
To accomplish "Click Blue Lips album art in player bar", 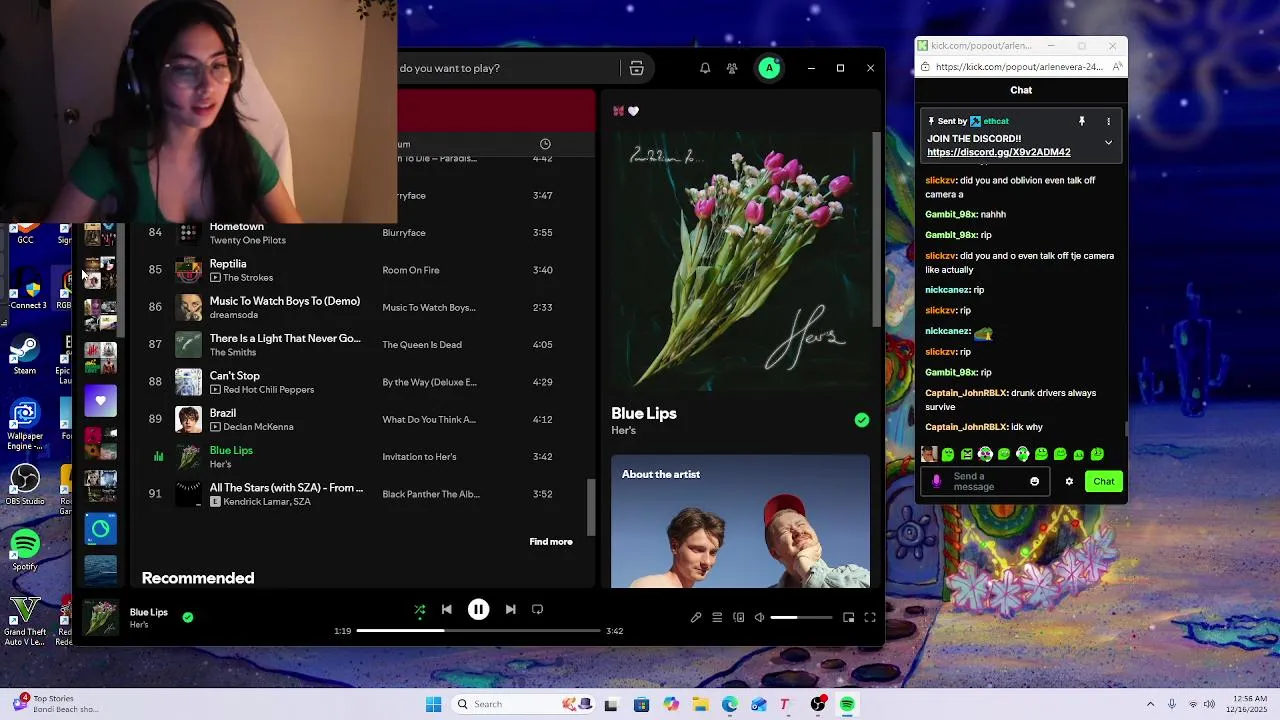I will click(100, 617).
